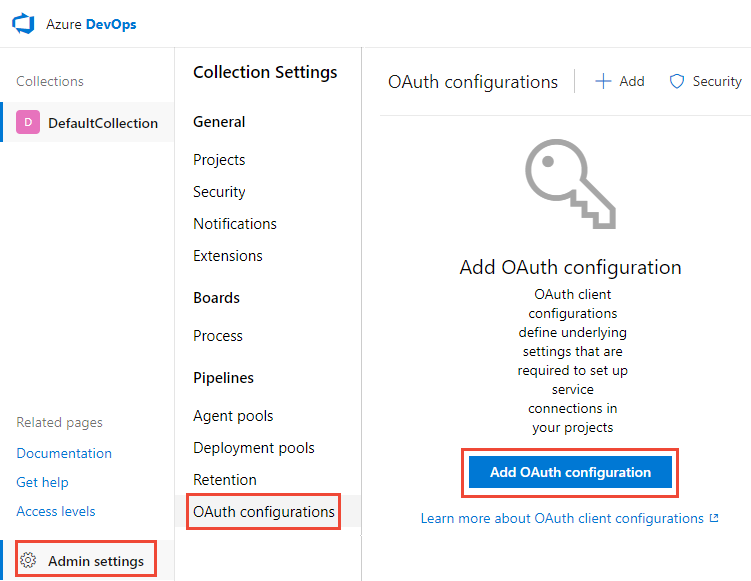Click the plus Add icon
The width and height of the screenshot is (751, 581).
pos(603,82)
